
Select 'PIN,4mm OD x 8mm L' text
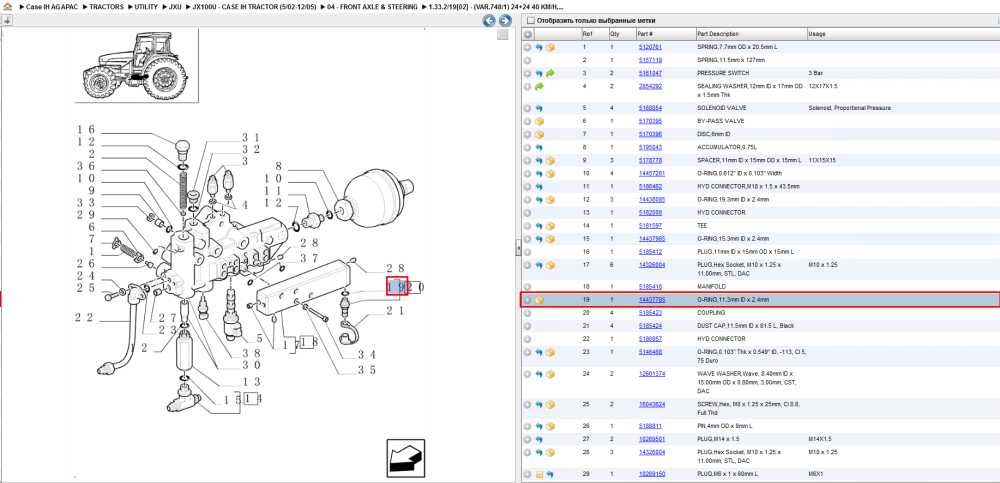point(724,426)
